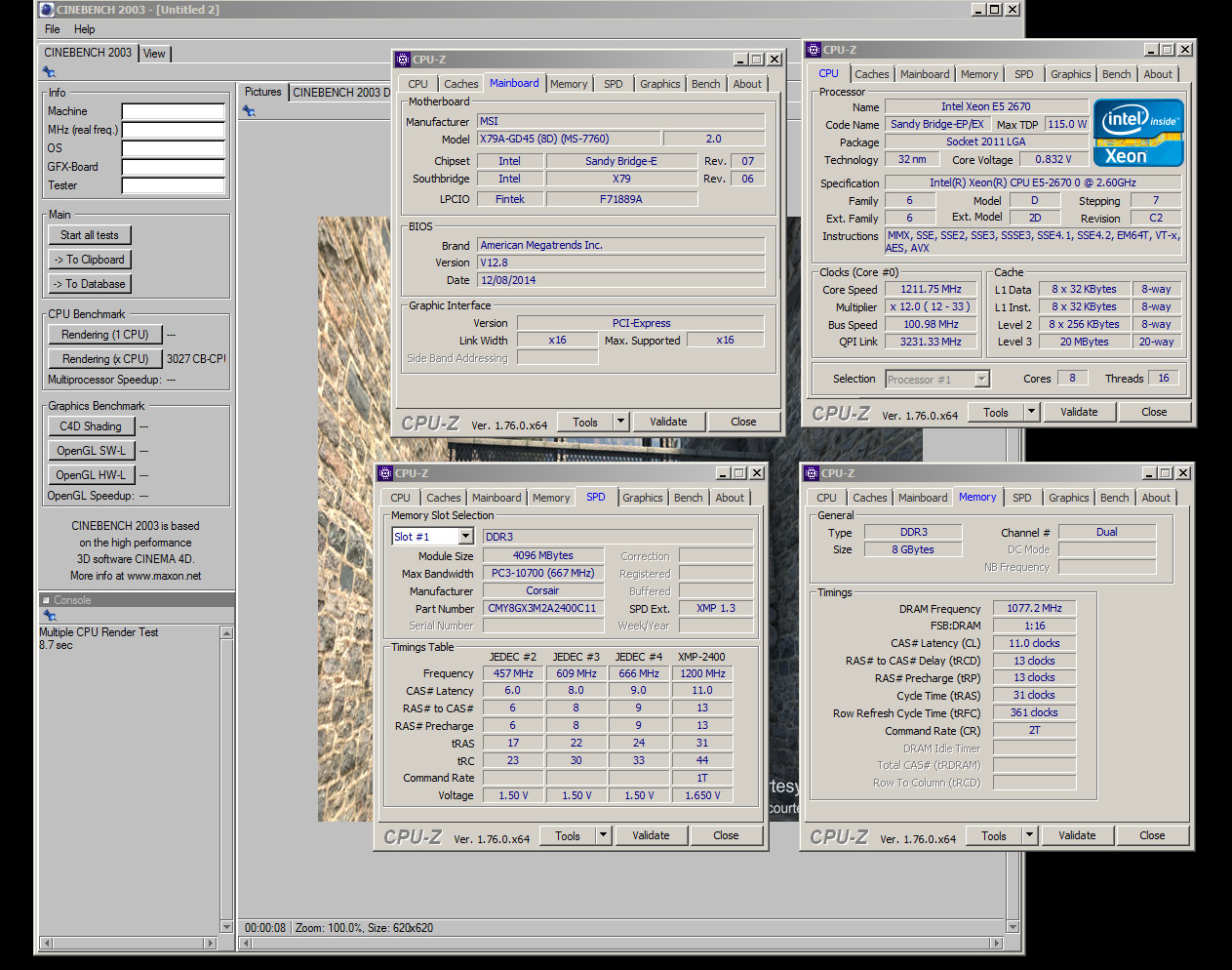Screen dimensions: 1232x970
Task: Click the BIOS date 12/08/2014 field
Action: tap(621, 280)
